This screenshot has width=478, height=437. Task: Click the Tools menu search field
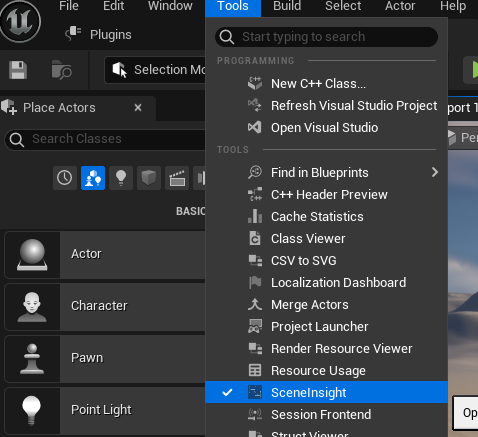coord(326,37)
